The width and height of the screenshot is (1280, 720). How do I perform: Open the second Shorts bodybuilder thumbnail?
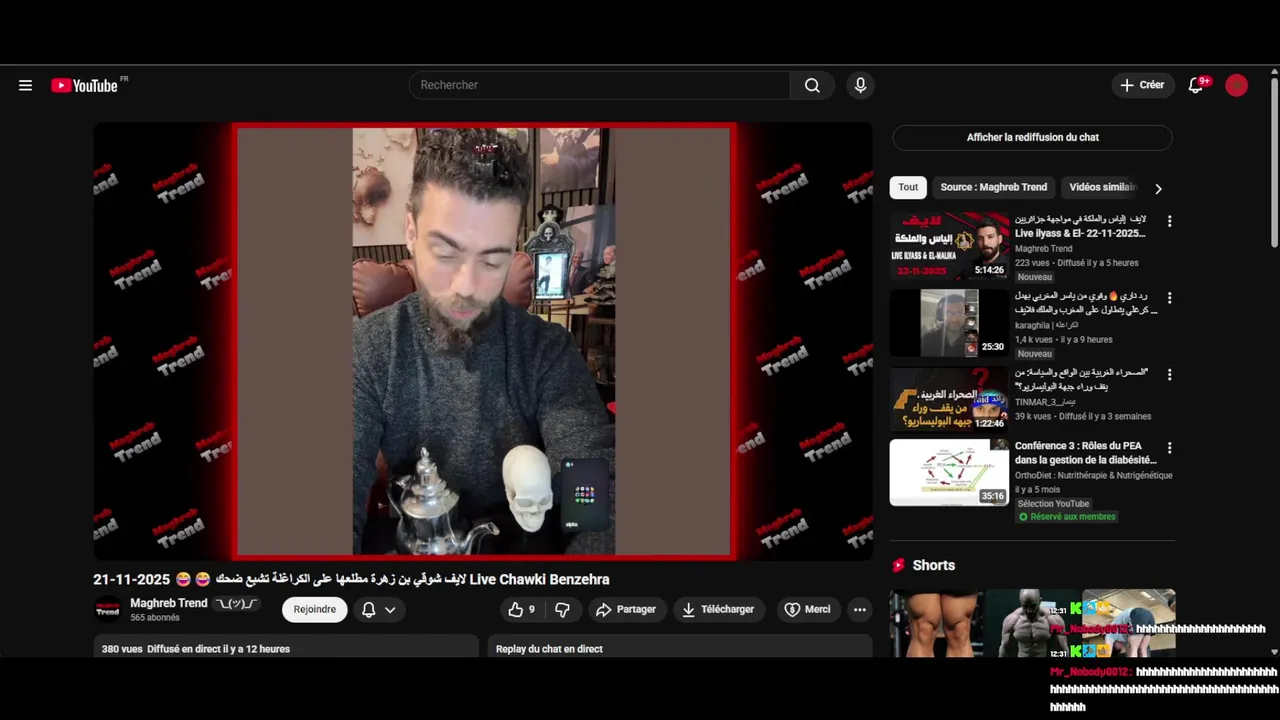1033,623
